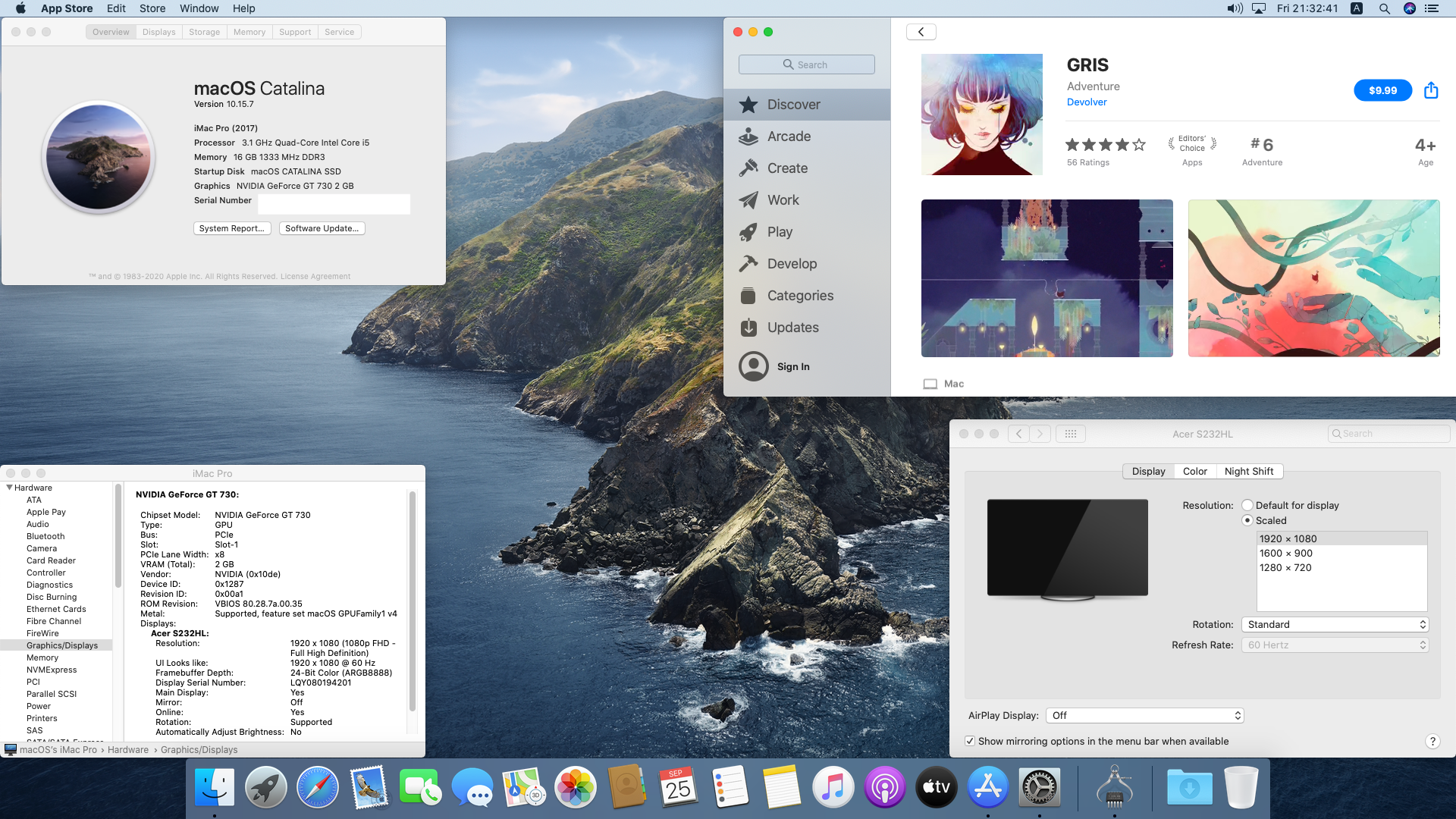The height and width of the screenshot is (819, 1456).
Task: Open AirPlay mirroring menu bar icon
Action: [1259, 8]
